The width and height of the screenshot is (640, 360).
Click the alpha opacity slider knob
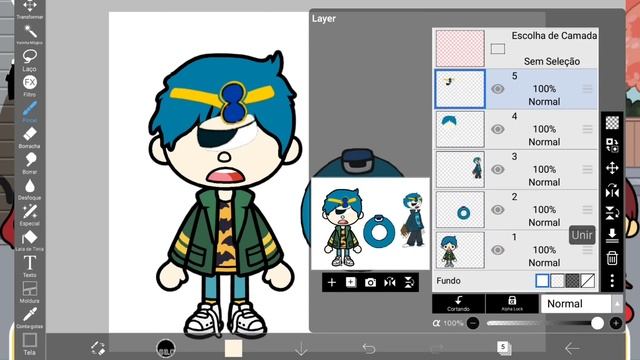597,323
